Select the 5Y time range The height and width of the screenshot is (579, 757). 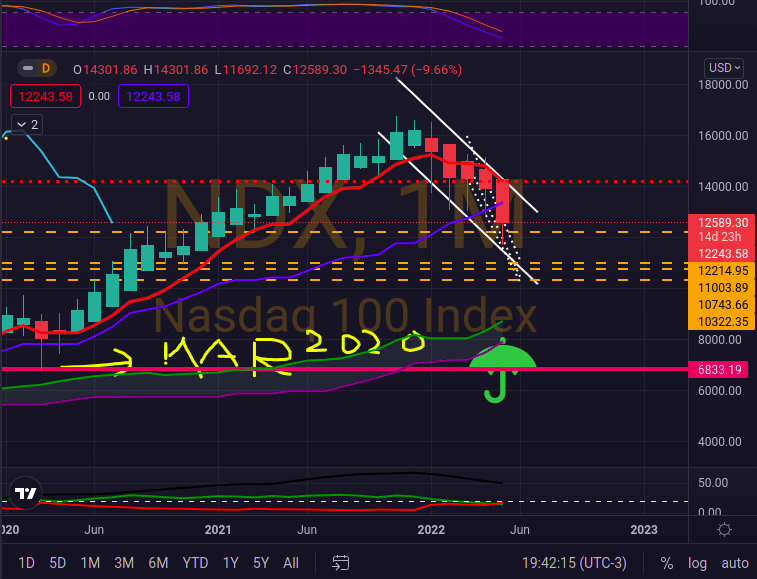click(261, 563)
